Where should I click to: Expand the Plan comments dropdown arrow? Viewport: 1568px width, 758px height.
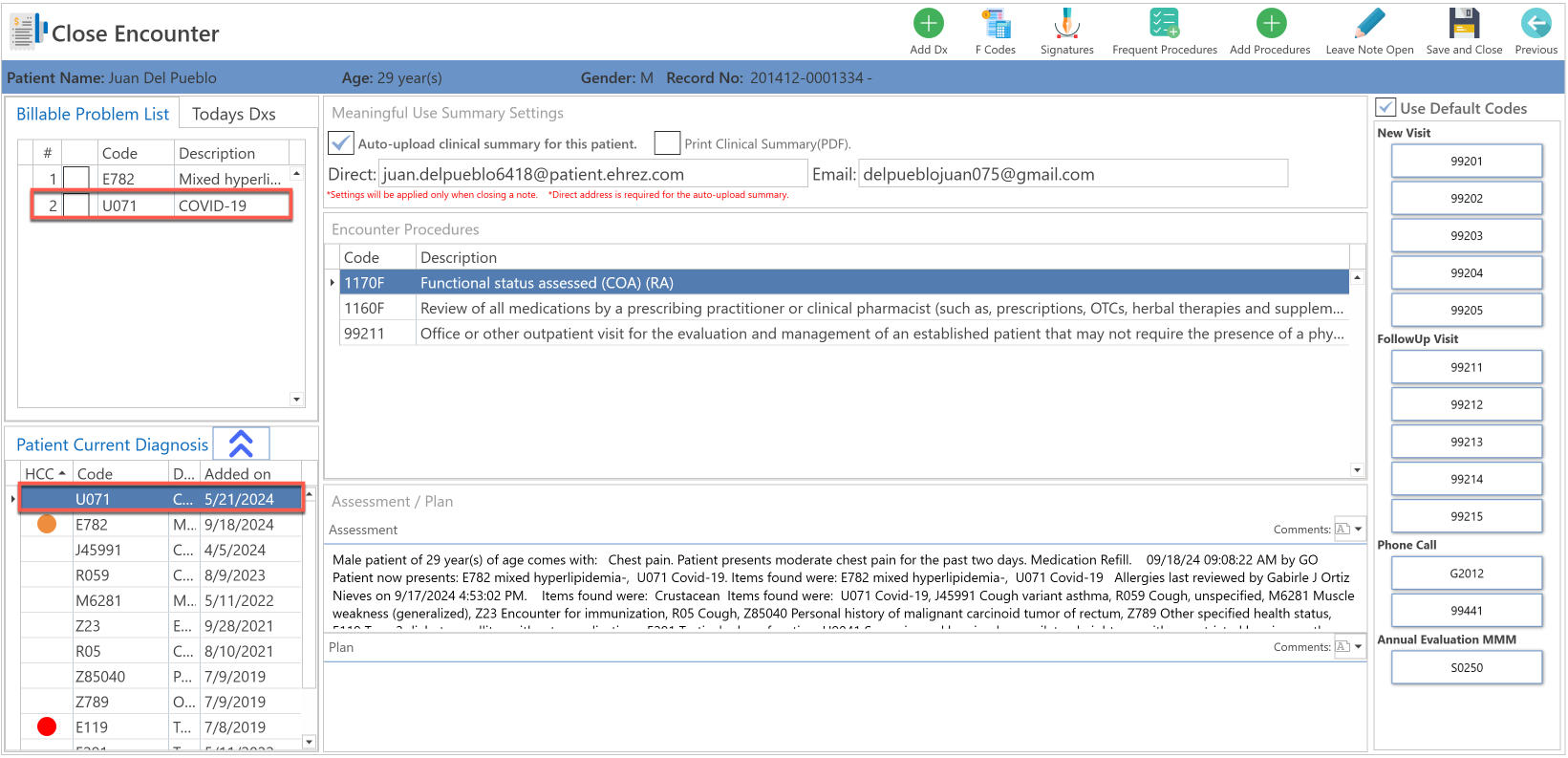(x=1358, y=646)
